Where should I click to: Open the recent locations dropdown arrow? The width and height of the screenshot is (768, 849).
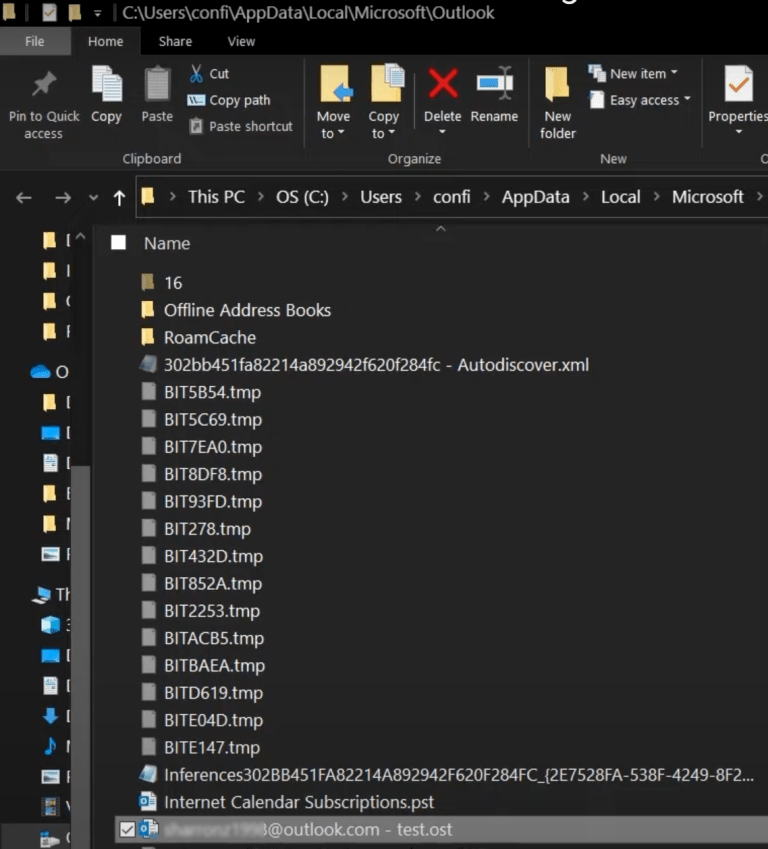point(93,197)
